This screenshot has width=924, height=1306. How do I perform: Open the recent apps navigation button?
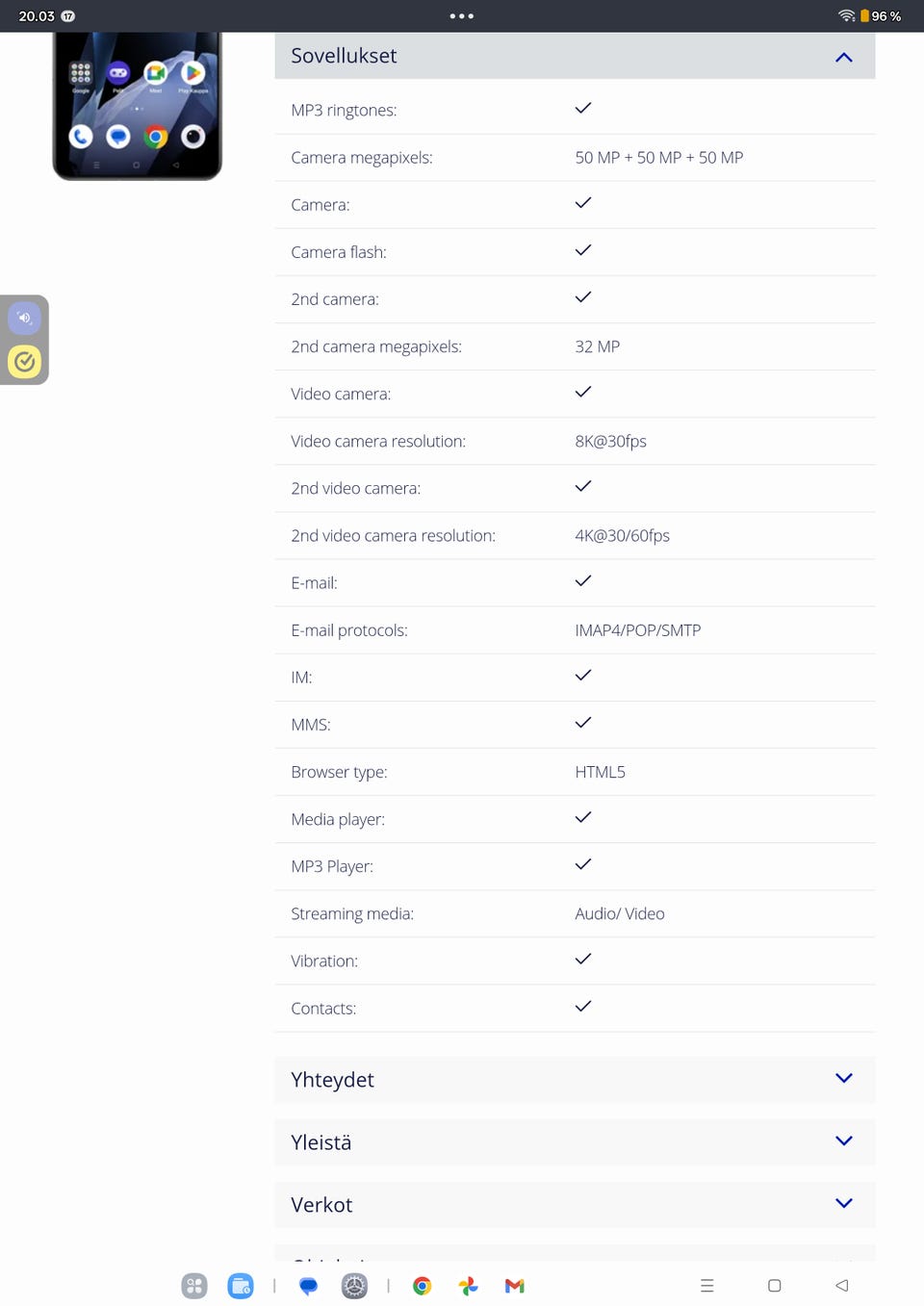point(707,1286)
